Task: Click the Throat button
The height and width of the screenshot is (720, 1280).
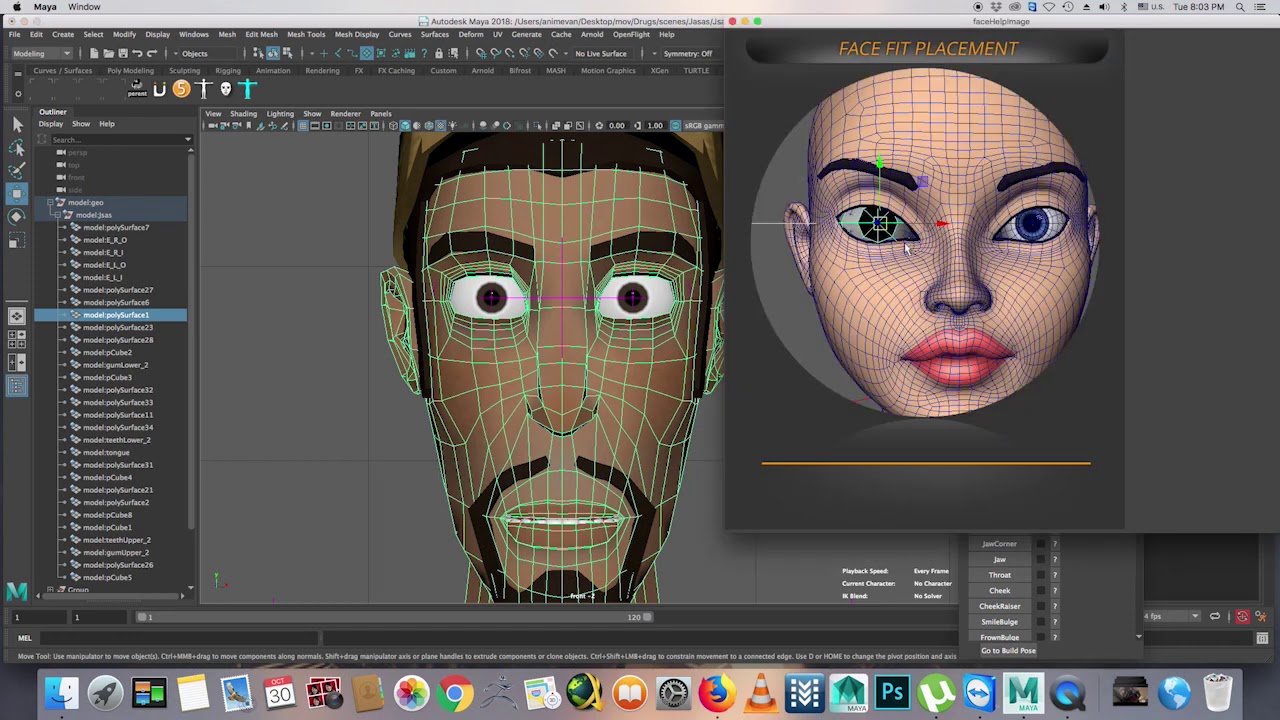Action: [x=1000, y=575]
